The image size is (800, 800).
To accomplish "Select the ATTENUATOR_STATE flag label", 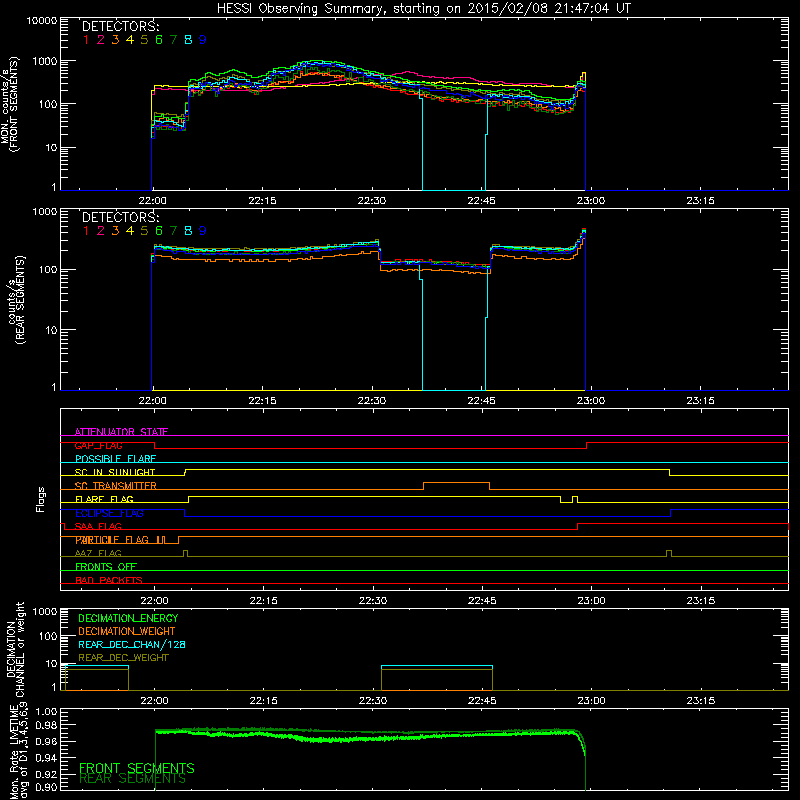I will pyautogui.click(x=121, y=432).
